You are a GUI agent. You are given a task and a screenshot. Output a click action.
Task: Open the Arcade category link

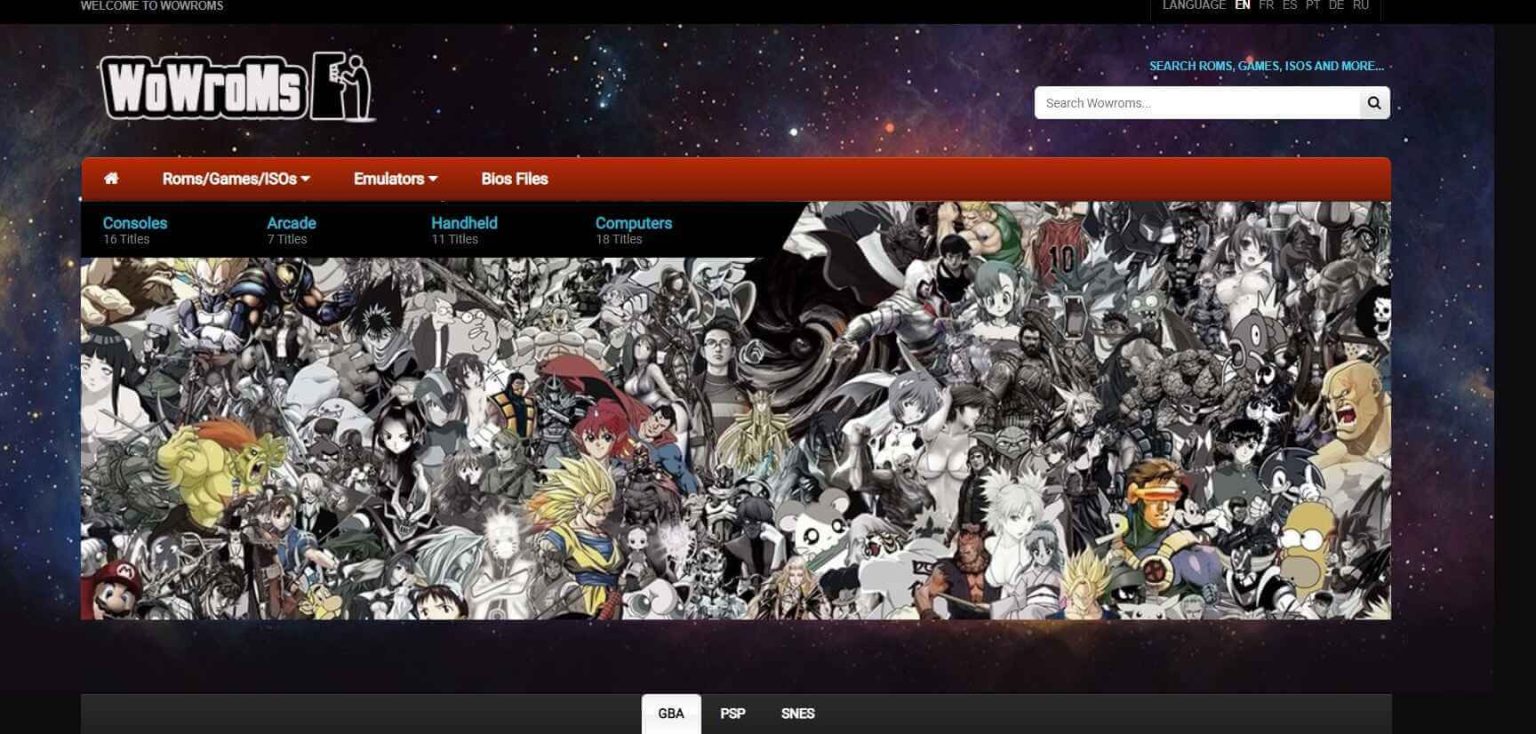[291, 223]
